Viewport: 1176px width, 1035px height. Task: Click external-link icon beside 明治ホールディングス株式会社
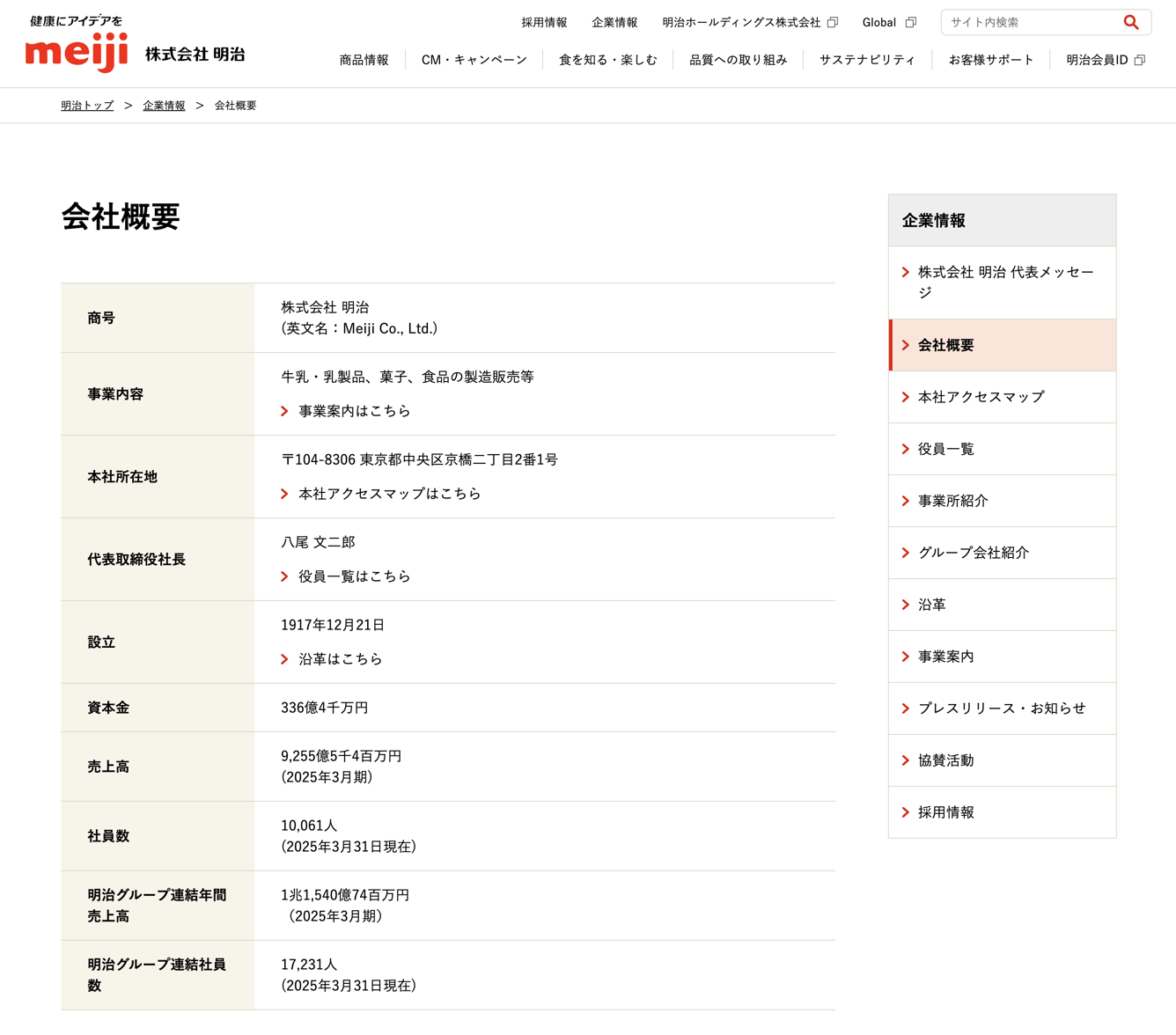[833, 23]
